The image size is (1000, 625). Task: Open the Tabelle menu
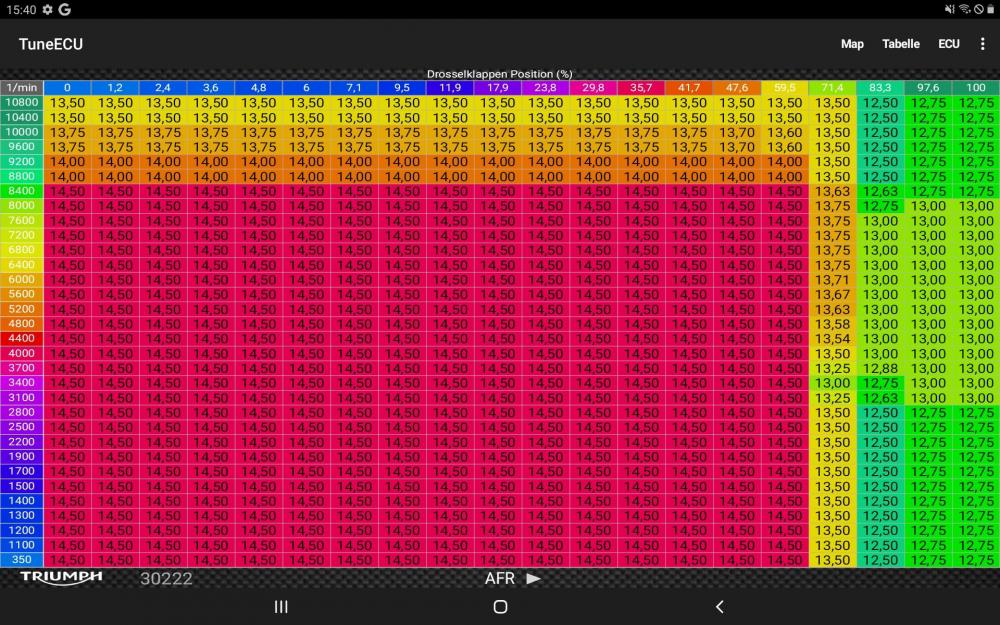[901, 44]
